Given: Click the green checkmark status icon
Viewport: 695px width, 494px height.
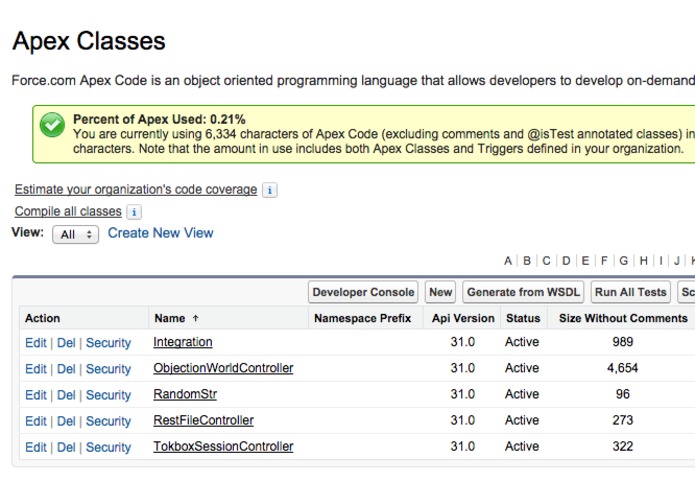Looking at the screenshot, I should pyautogui.click(x=52, y=125).
